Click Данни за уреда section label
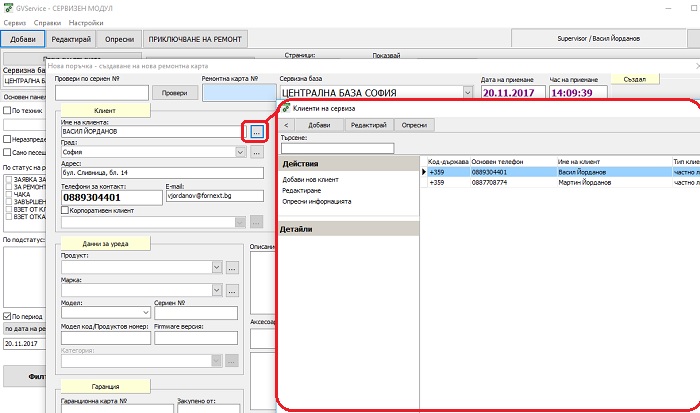Viewport: 700px width, 413px height. click(105, 244)
